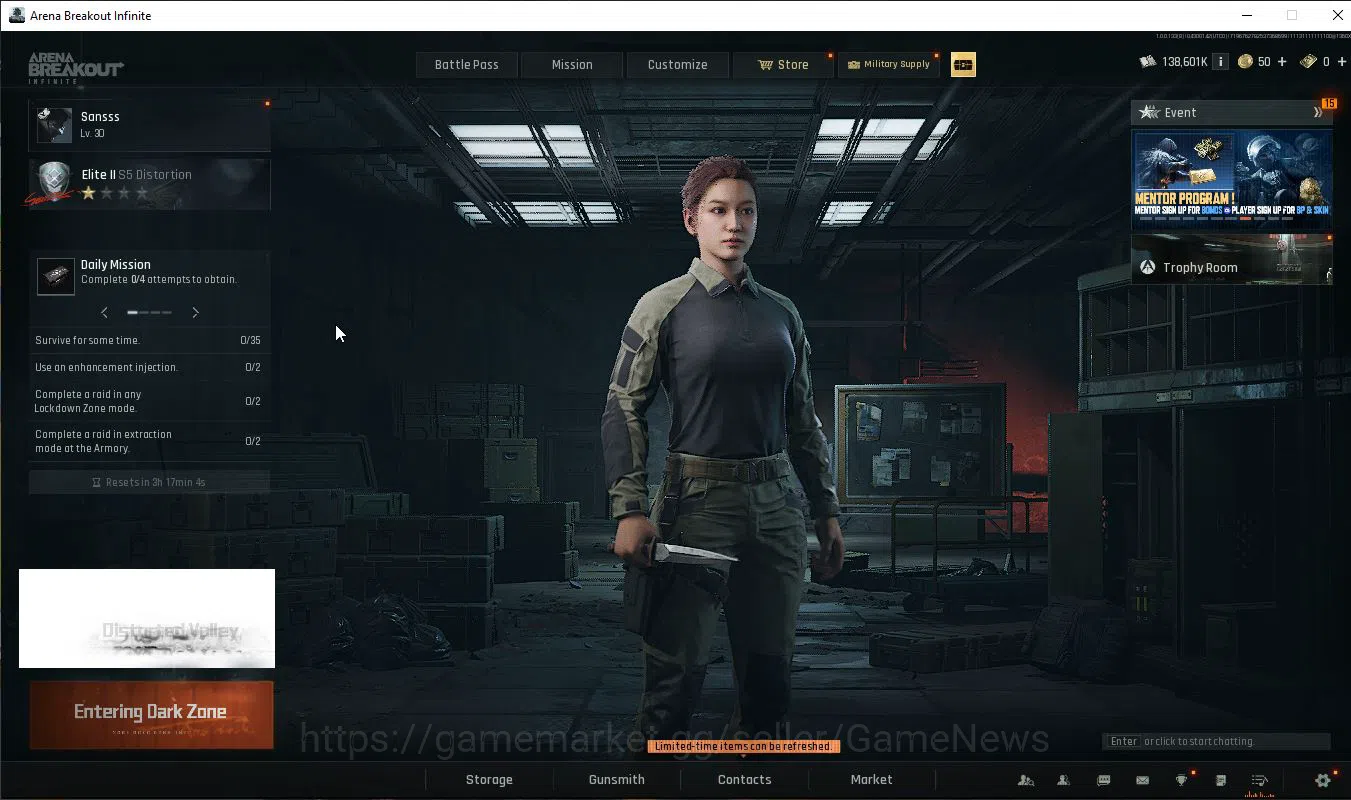
Task: Click 'Limited-time items can be refreshed.' notice
Action: point(743,747)
